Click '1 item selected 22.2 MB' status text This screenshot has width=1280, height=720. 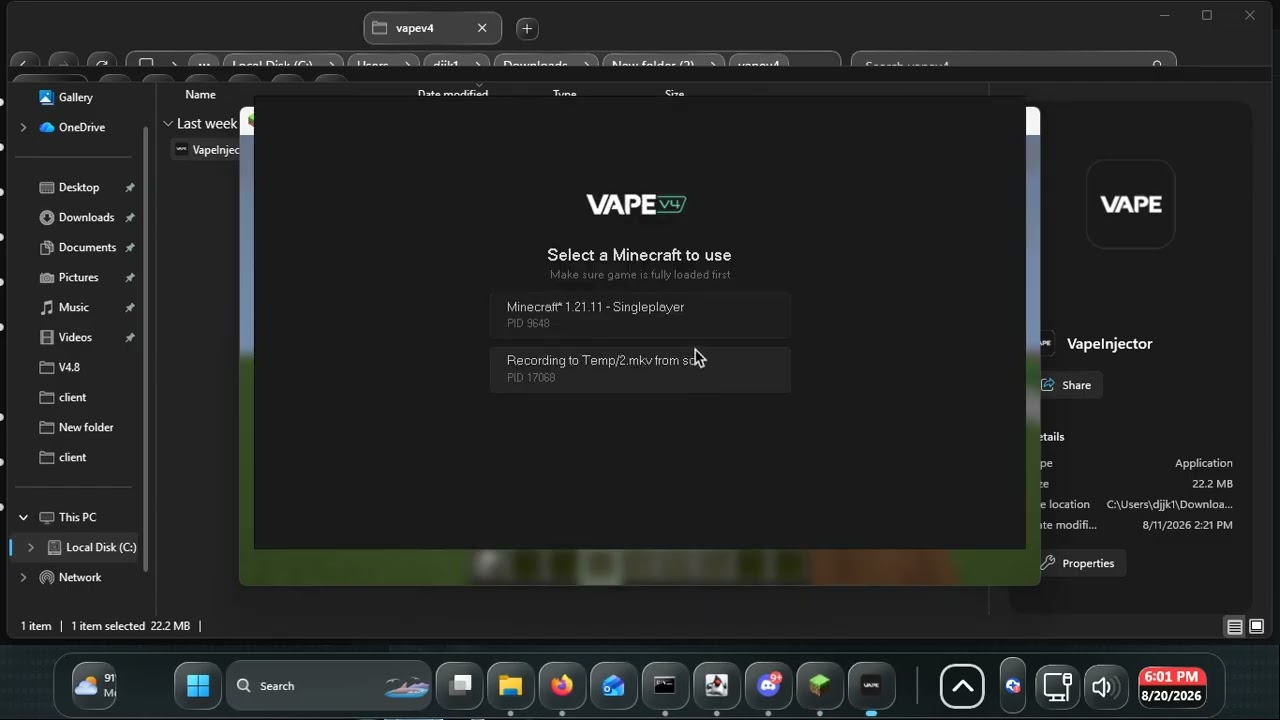pos(130,626)
